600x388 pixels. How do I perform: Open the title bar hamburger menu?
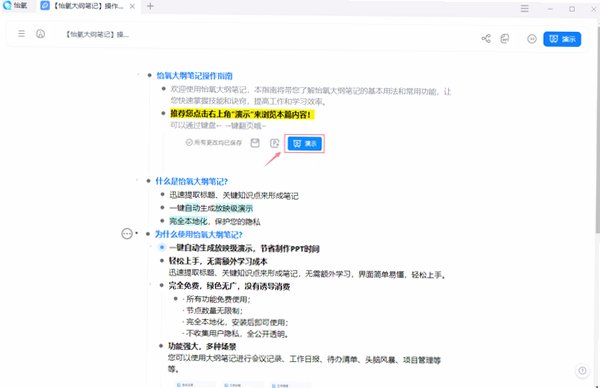(524, 8)
